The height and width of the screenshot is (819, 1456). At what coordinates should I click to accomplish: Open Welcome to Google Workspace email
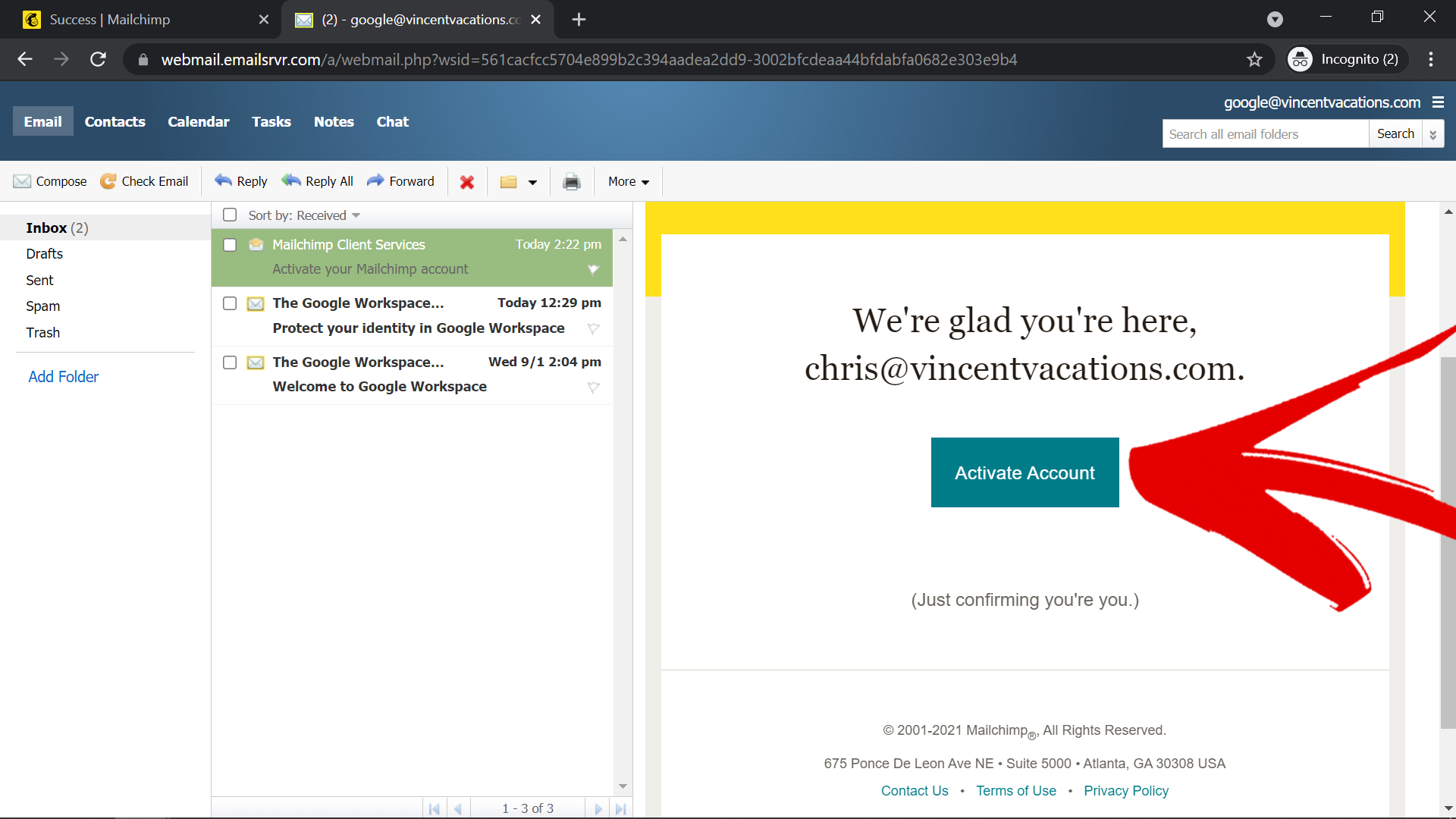(x=412, y=375)
